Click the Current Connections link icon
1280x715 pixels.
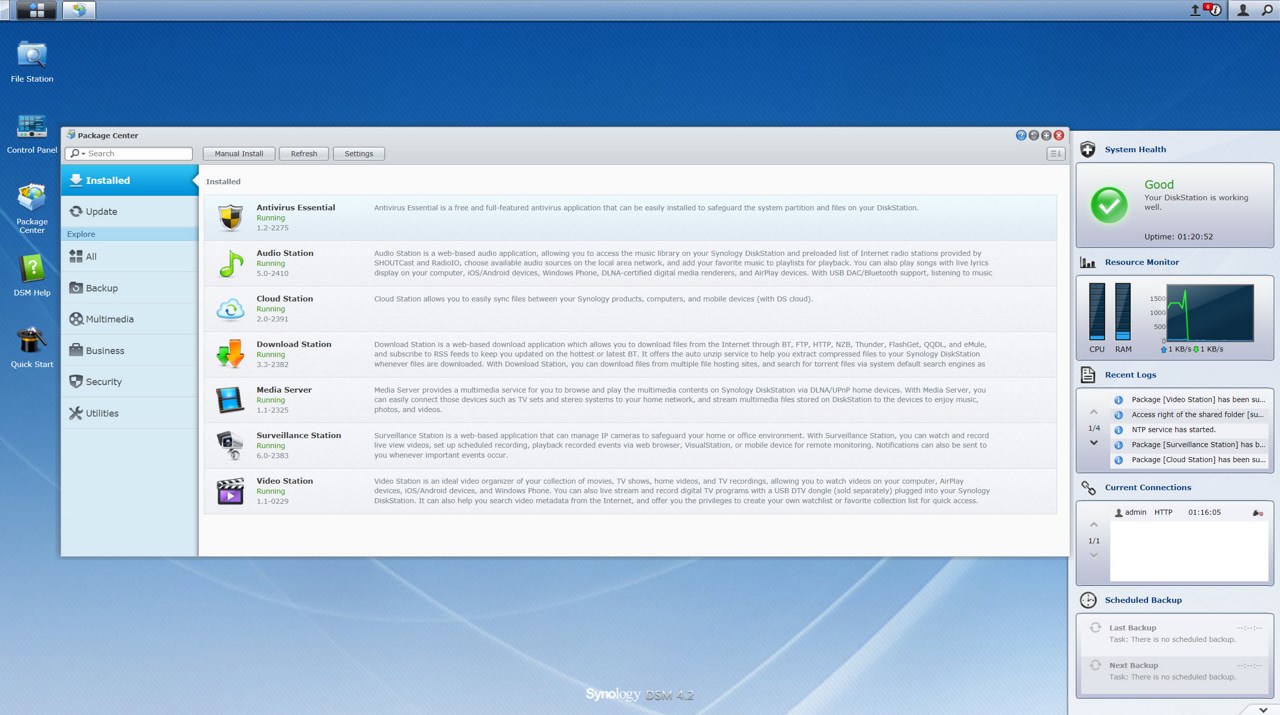(x=1088, y=488)
